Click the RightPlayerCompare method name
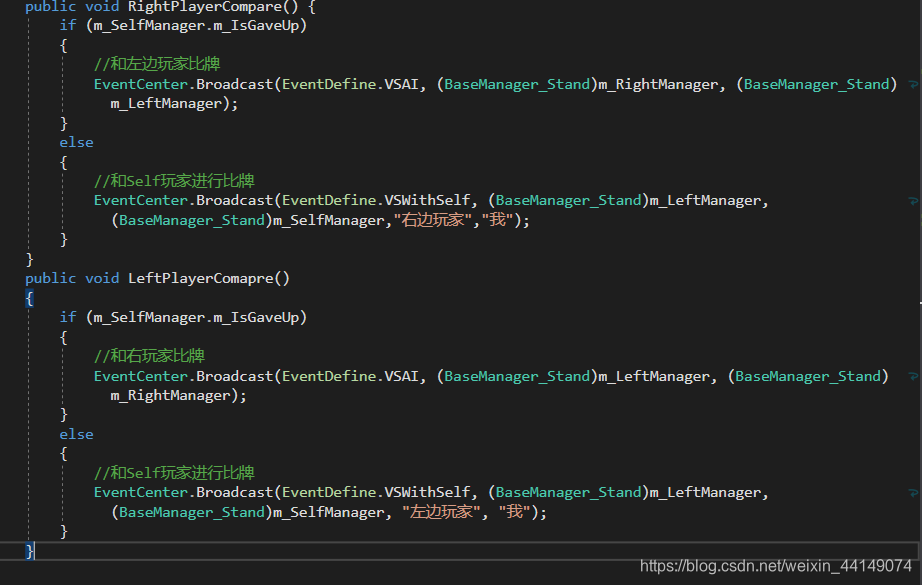The height and width of the screenshot is (585, 922). click(205, 7)
